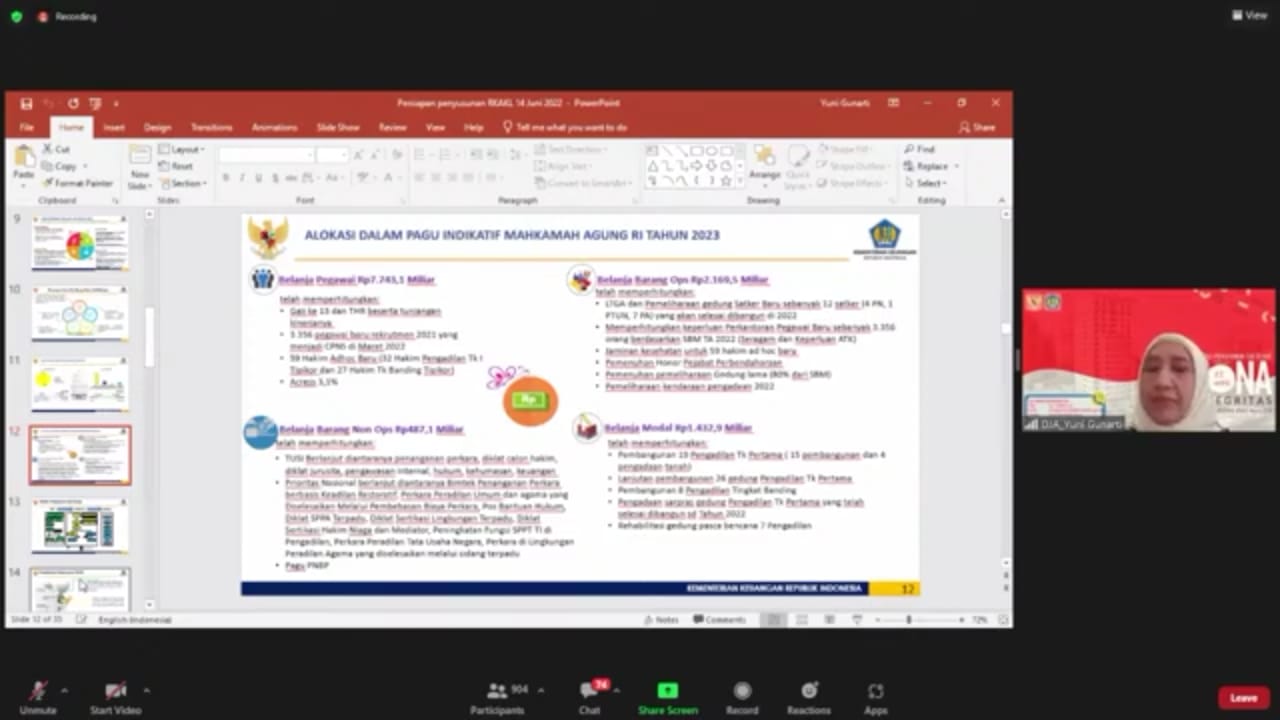This screenshot has width=1280, height=720.
Task: Open the Zoom Apps panel
Action: (x=875, y=692)
